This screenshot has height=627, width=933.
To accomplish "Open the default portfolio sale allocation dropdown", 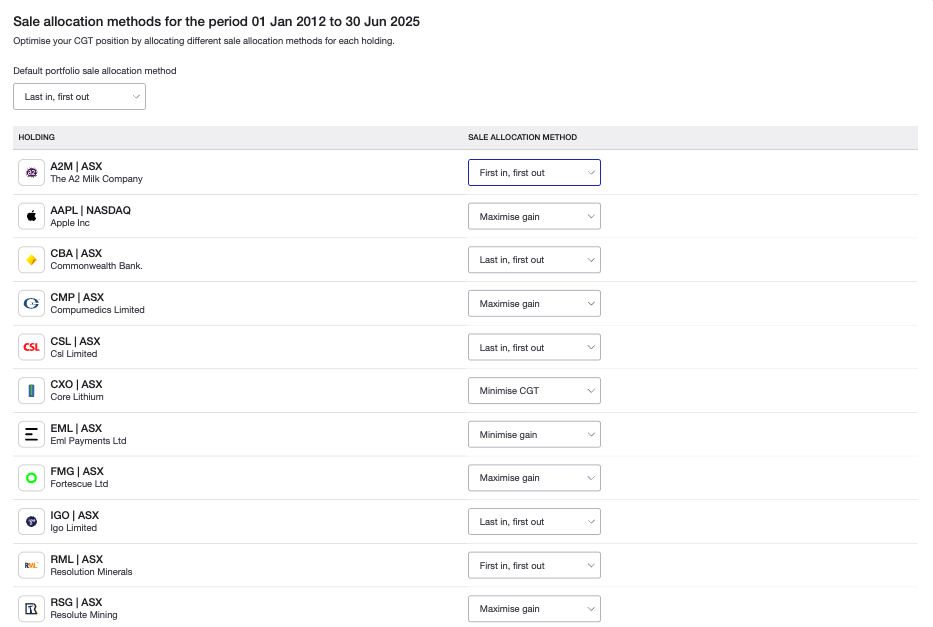I will pos(80,96).
